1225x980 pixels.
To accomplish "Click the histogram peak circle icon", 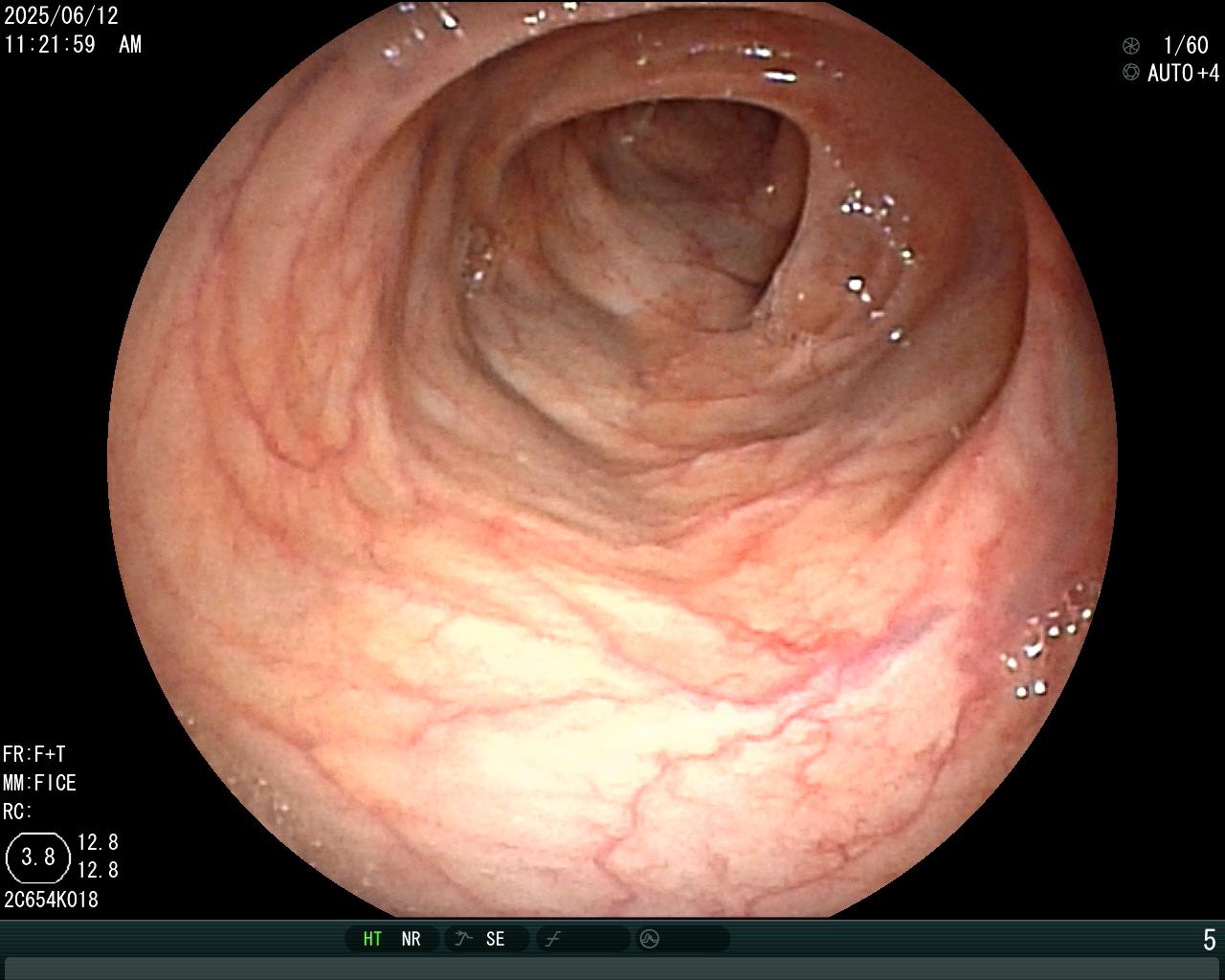I will point(650,939).
